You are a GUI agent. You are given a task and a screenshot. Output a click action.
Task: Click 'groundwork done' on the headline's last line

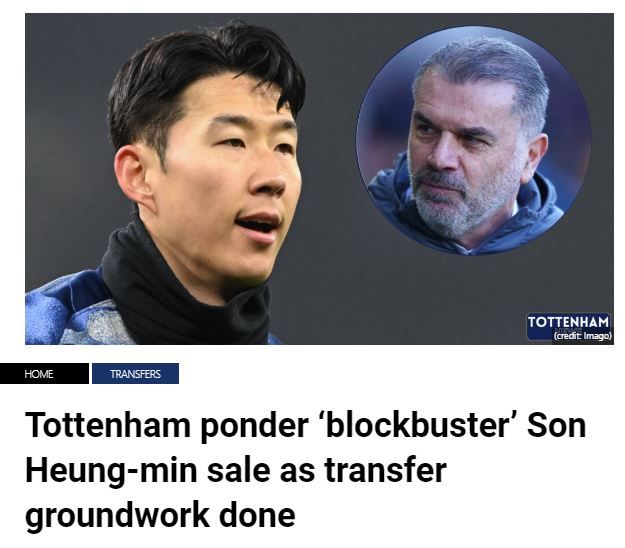coord(160,515)
